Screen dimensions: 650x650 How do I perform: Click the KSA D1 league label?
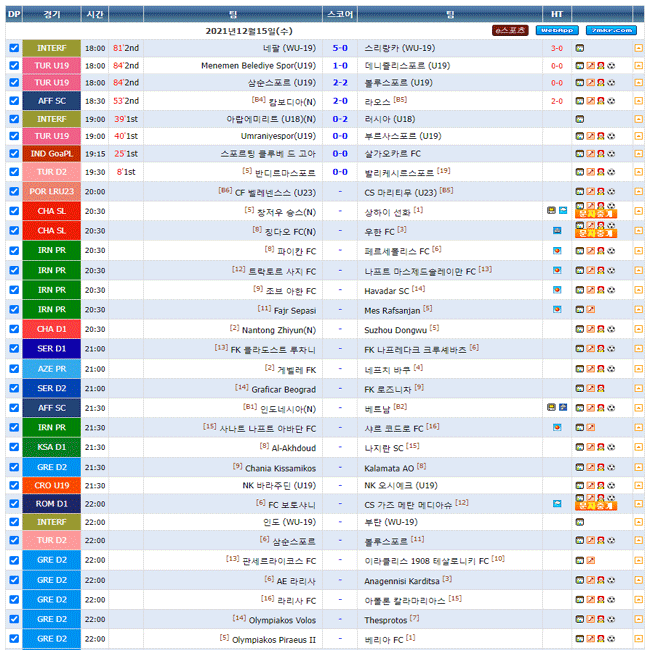[52, 447]
